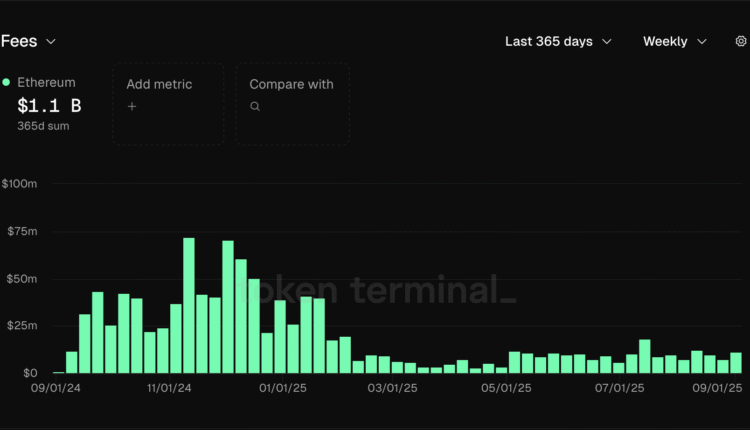Select the tallest bar in the chart
Viewport: 750px width, 430px height.
pos(189,305)
